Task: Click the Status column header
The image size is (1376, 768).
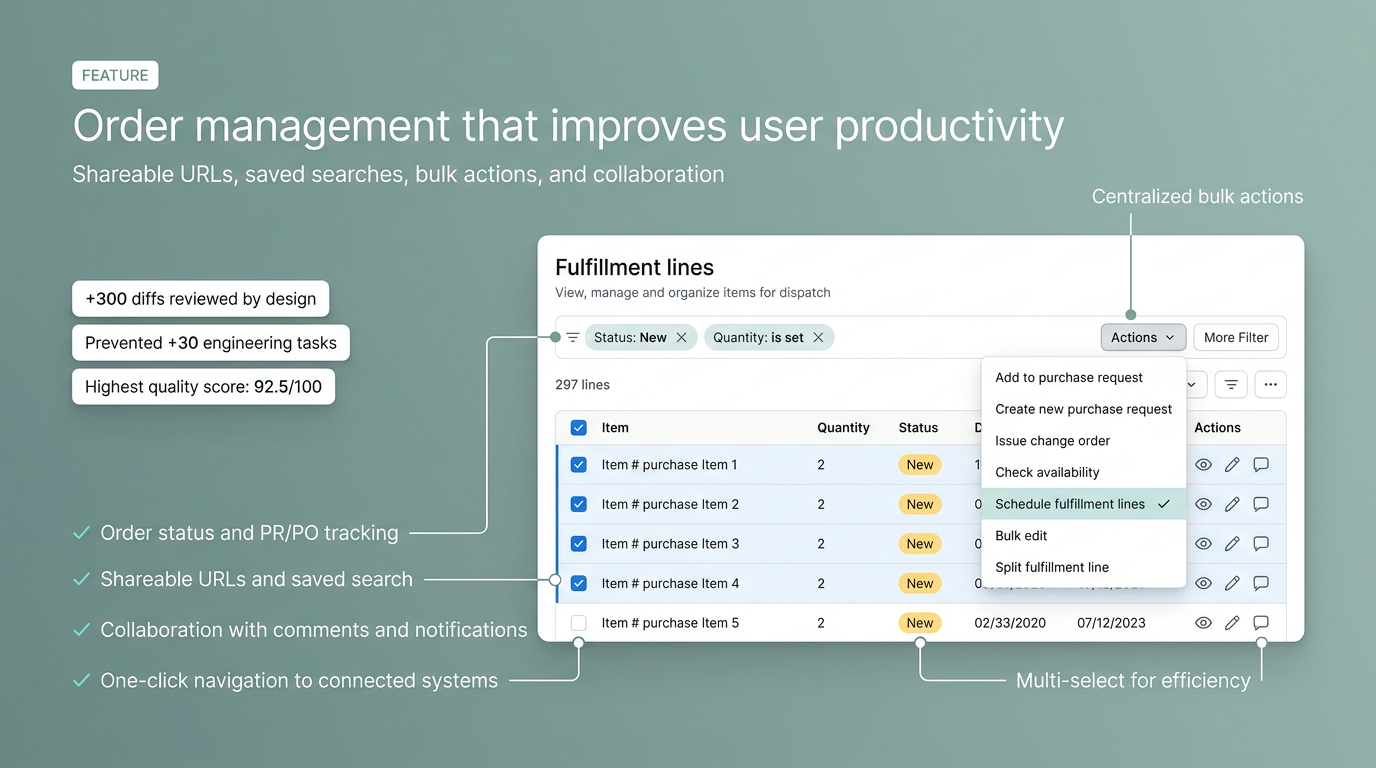Action: coord(918,428)
